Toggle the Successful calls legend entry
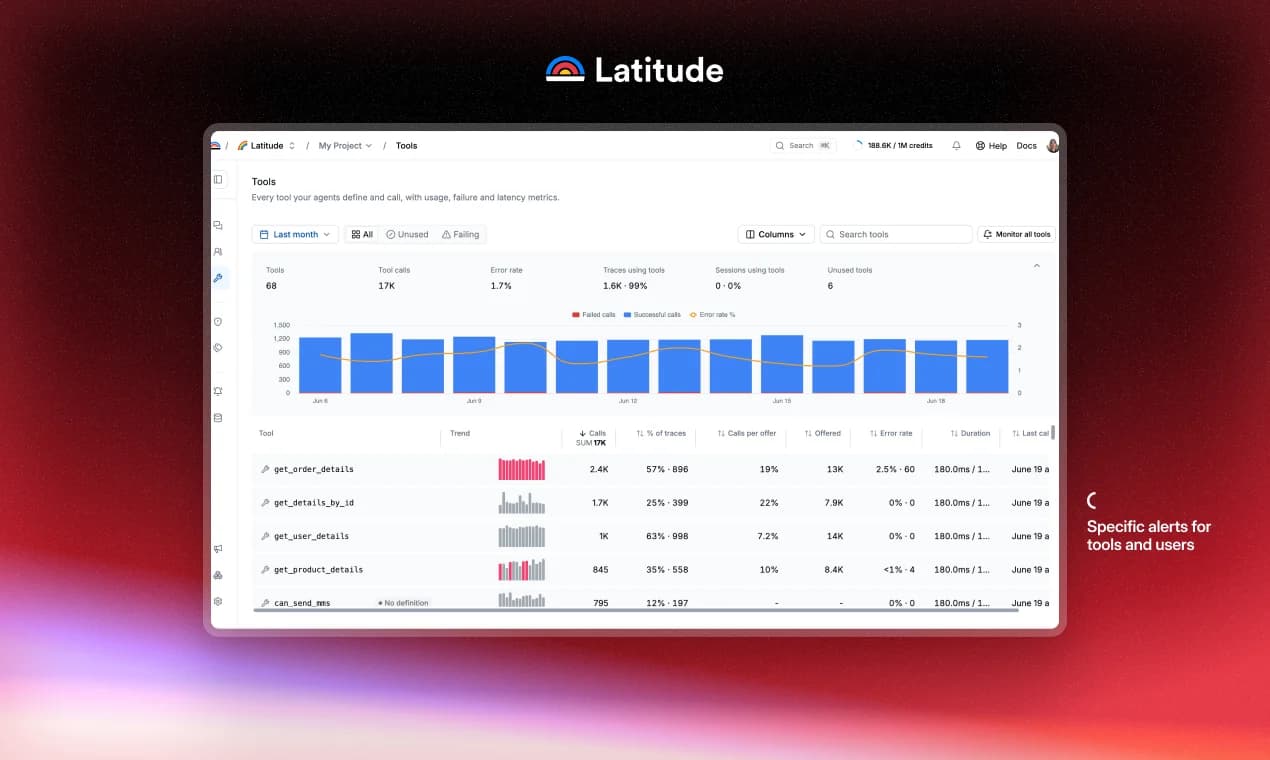 (x=652, y=315)
